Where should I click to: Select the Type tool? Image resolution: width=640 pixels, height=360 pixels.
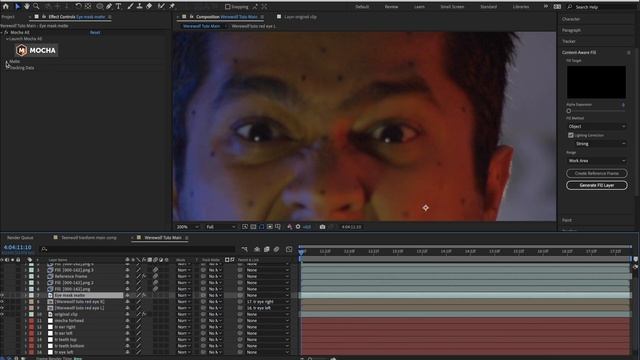click(118, 6)
